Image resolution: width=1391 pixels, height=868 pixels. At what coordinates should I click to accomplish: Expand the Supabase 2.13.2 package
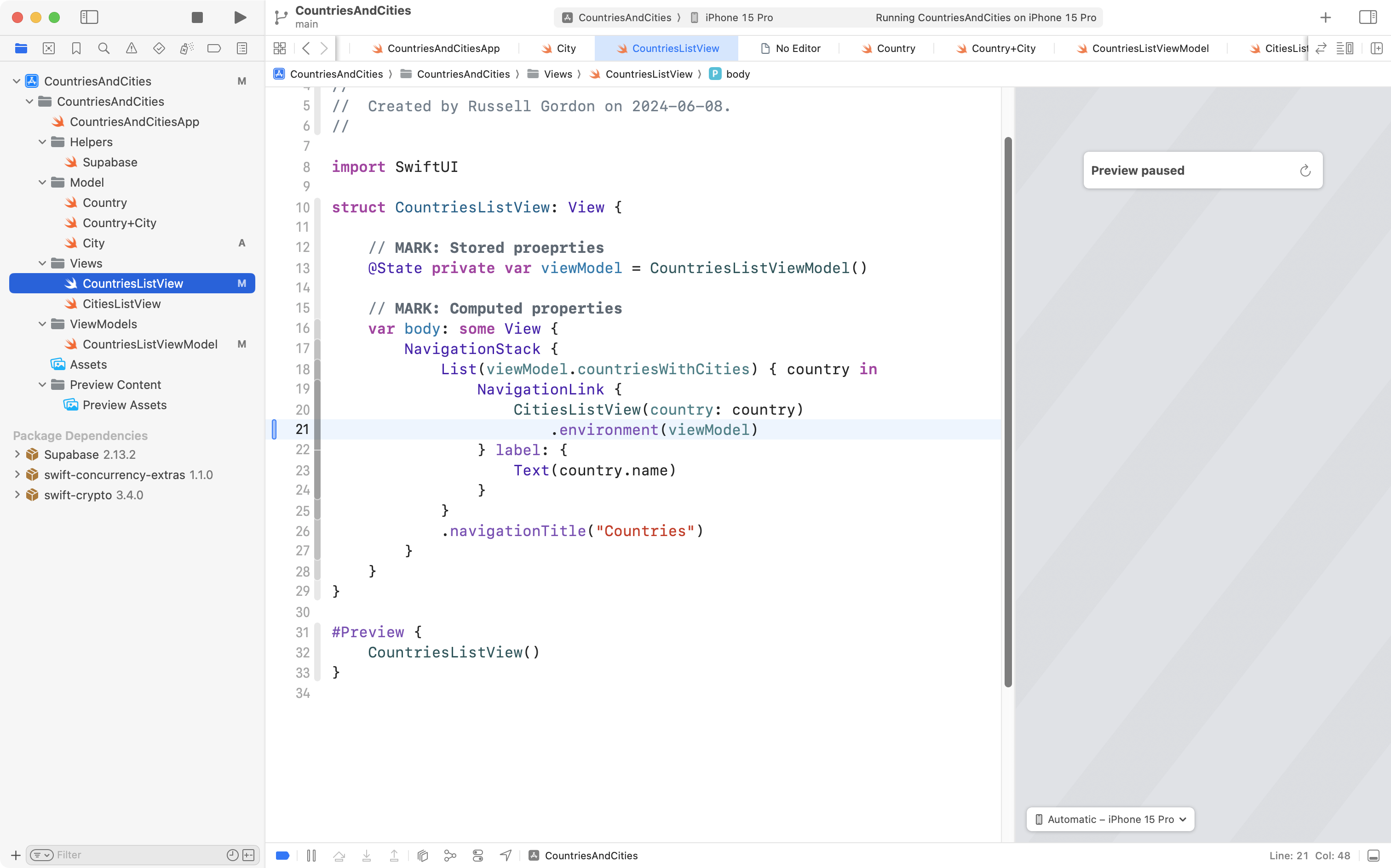[17, 454]
